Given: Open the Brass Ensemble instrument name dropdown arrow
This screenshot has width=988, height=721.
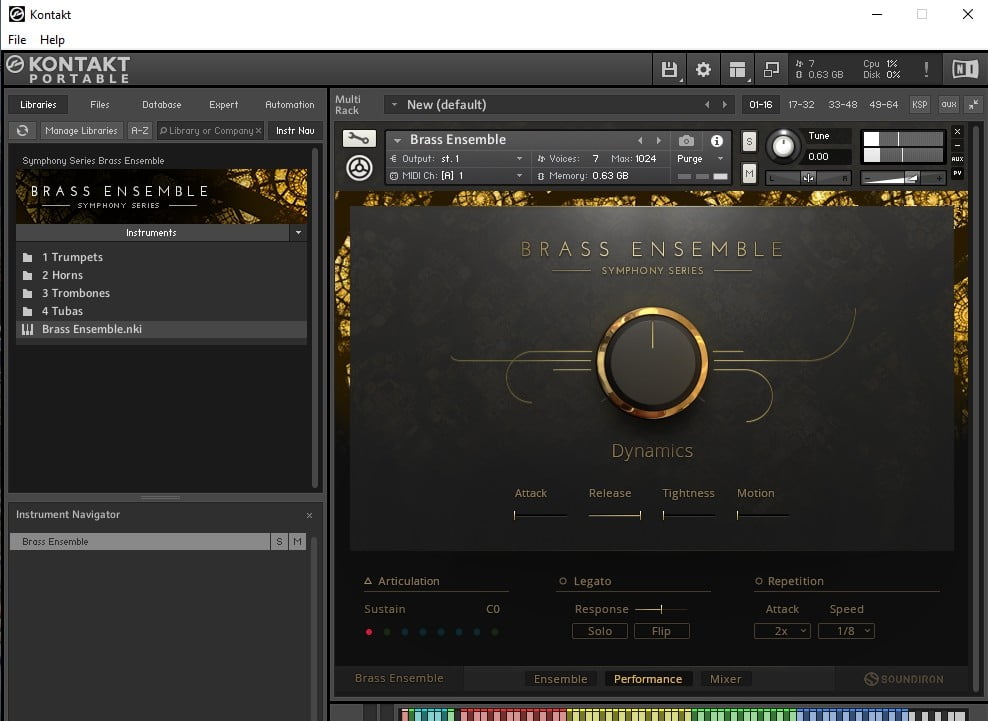Looking at the screenshot, I should point(398,141).
